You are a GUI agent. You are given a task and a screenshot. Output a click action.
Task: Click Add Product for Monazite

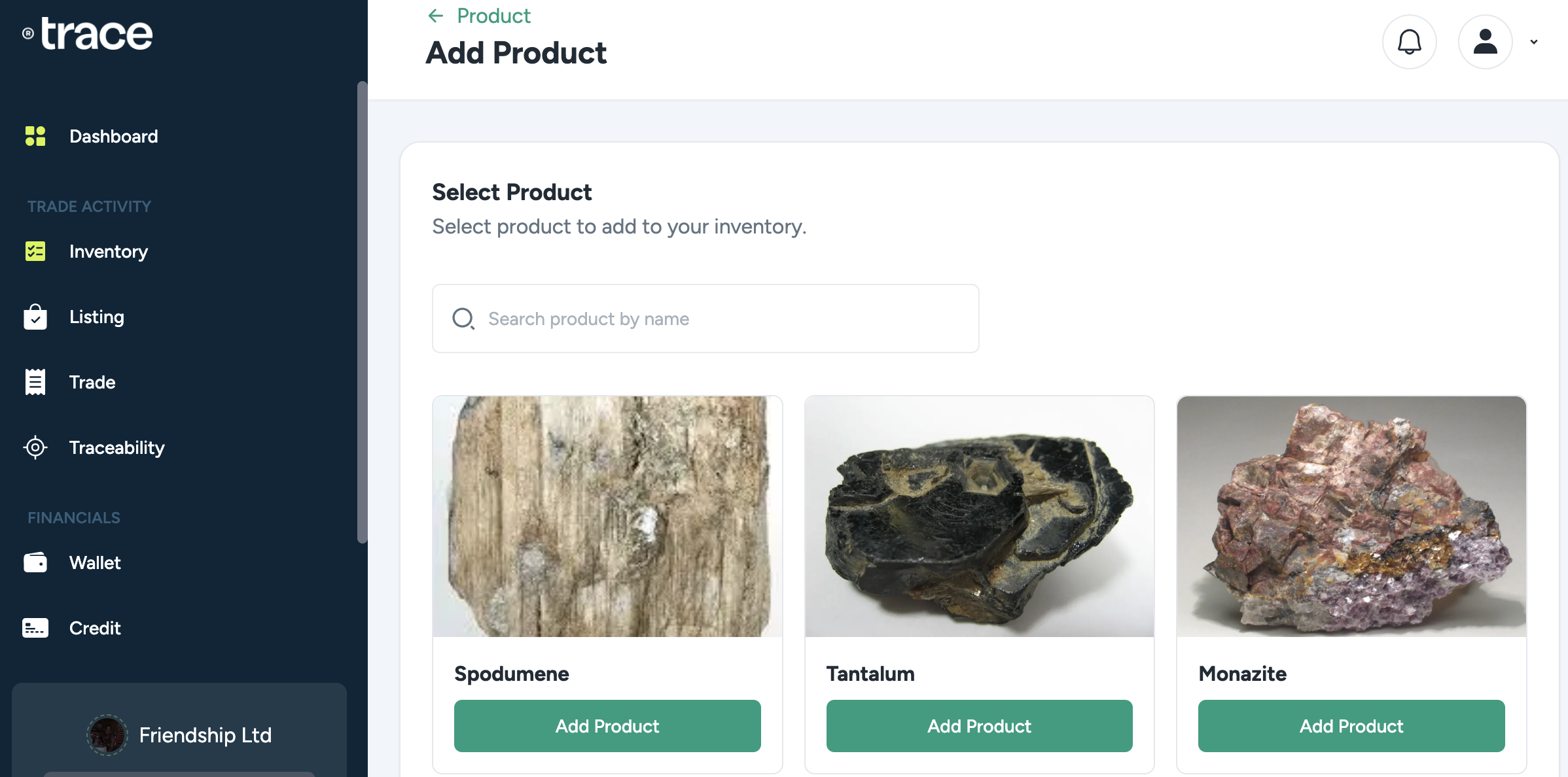[x=1351, y=726]
